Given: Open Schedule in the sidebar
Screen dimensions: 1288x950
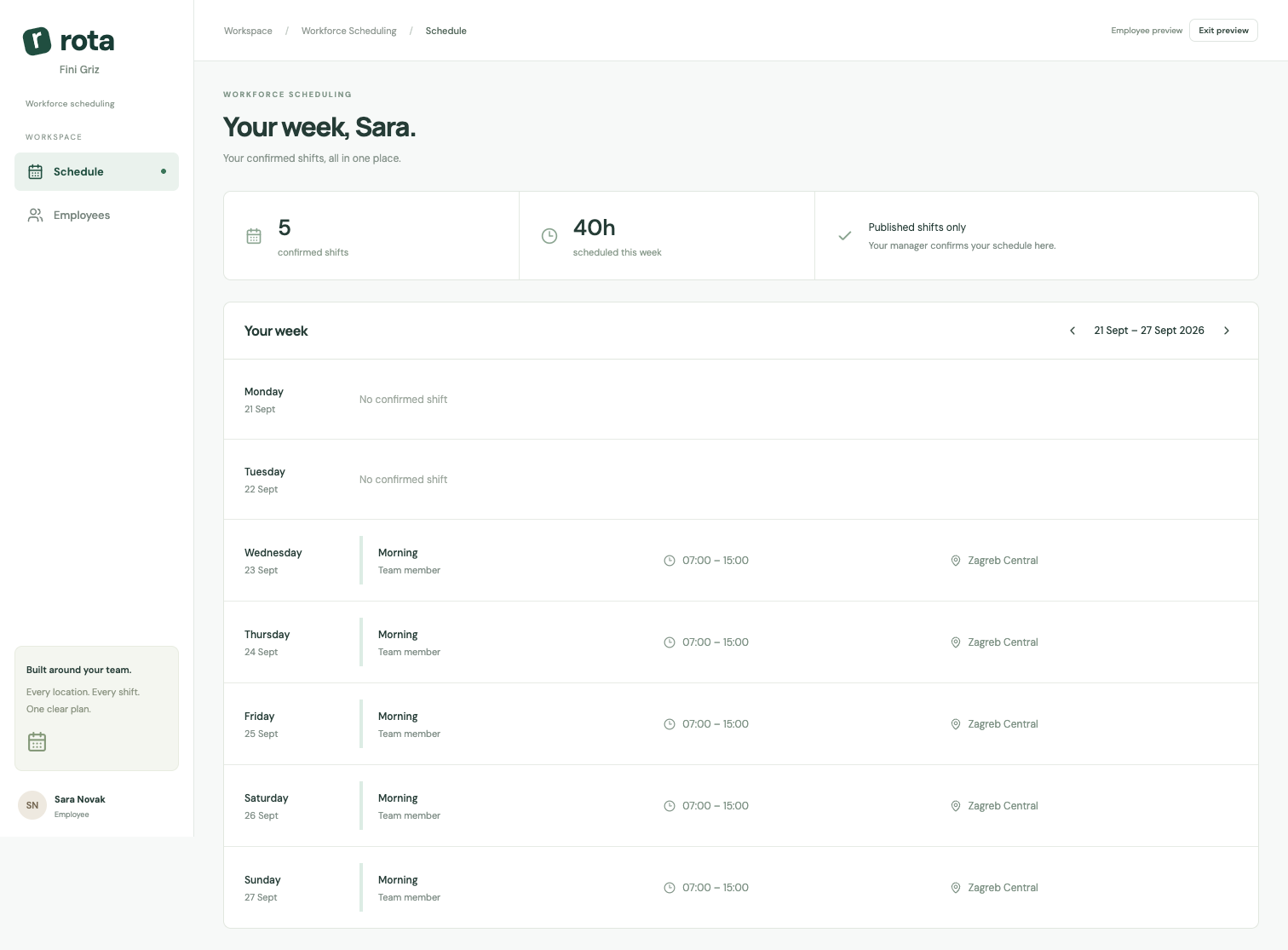Looking at the screenshot, I should [x=96, y=171].
